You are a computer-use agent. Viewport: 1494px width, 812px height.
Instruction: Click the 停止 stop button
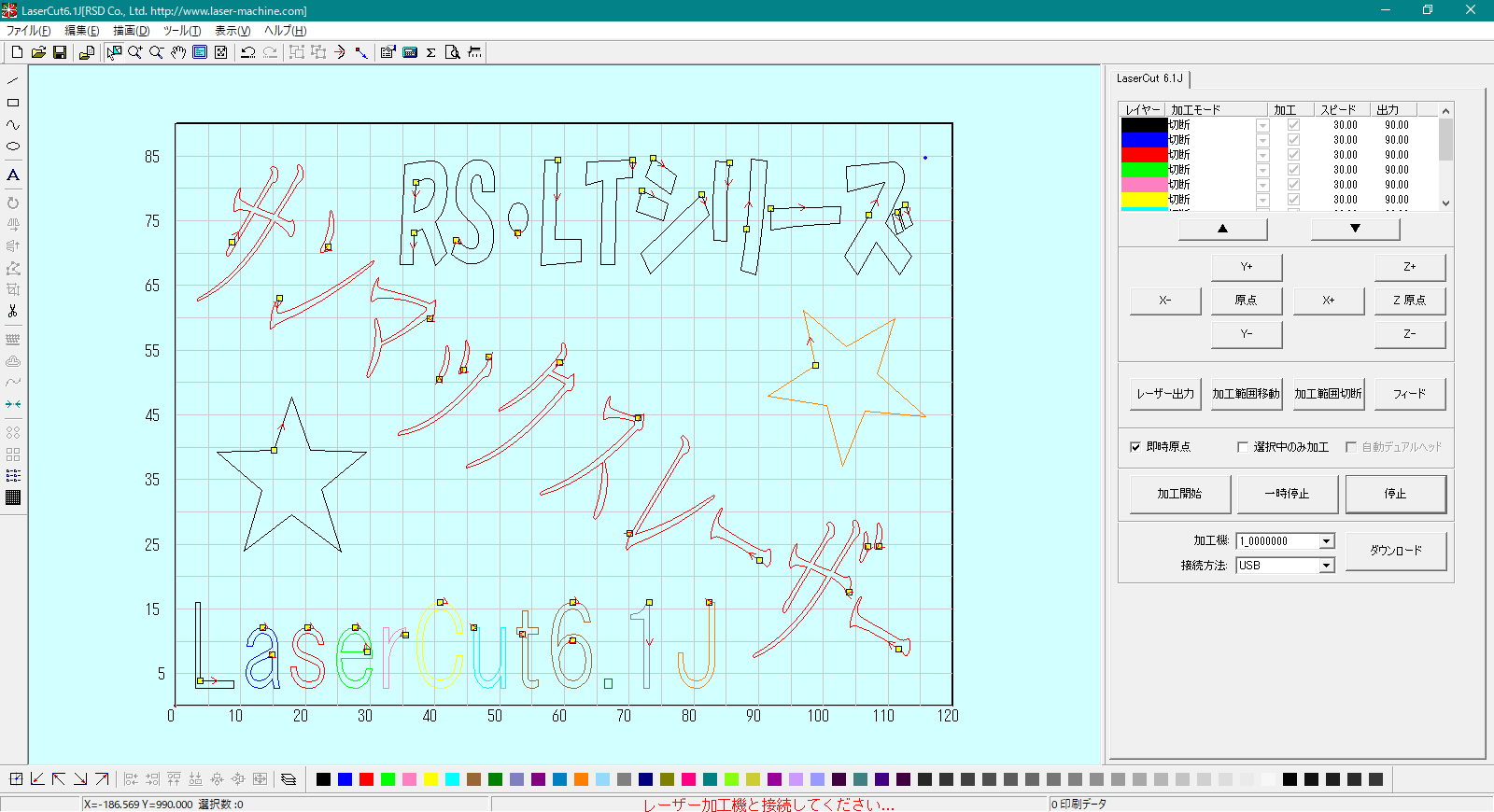tap(1395, 494)
